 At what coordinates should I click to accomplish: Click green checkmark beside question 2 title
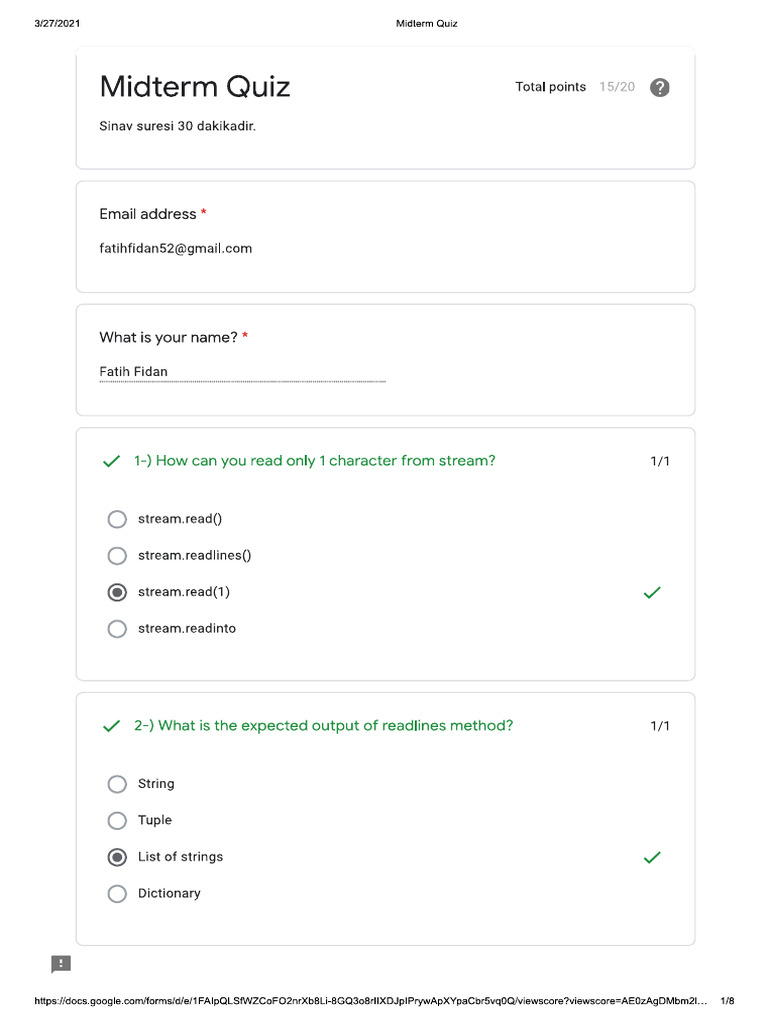coord(112,726)
